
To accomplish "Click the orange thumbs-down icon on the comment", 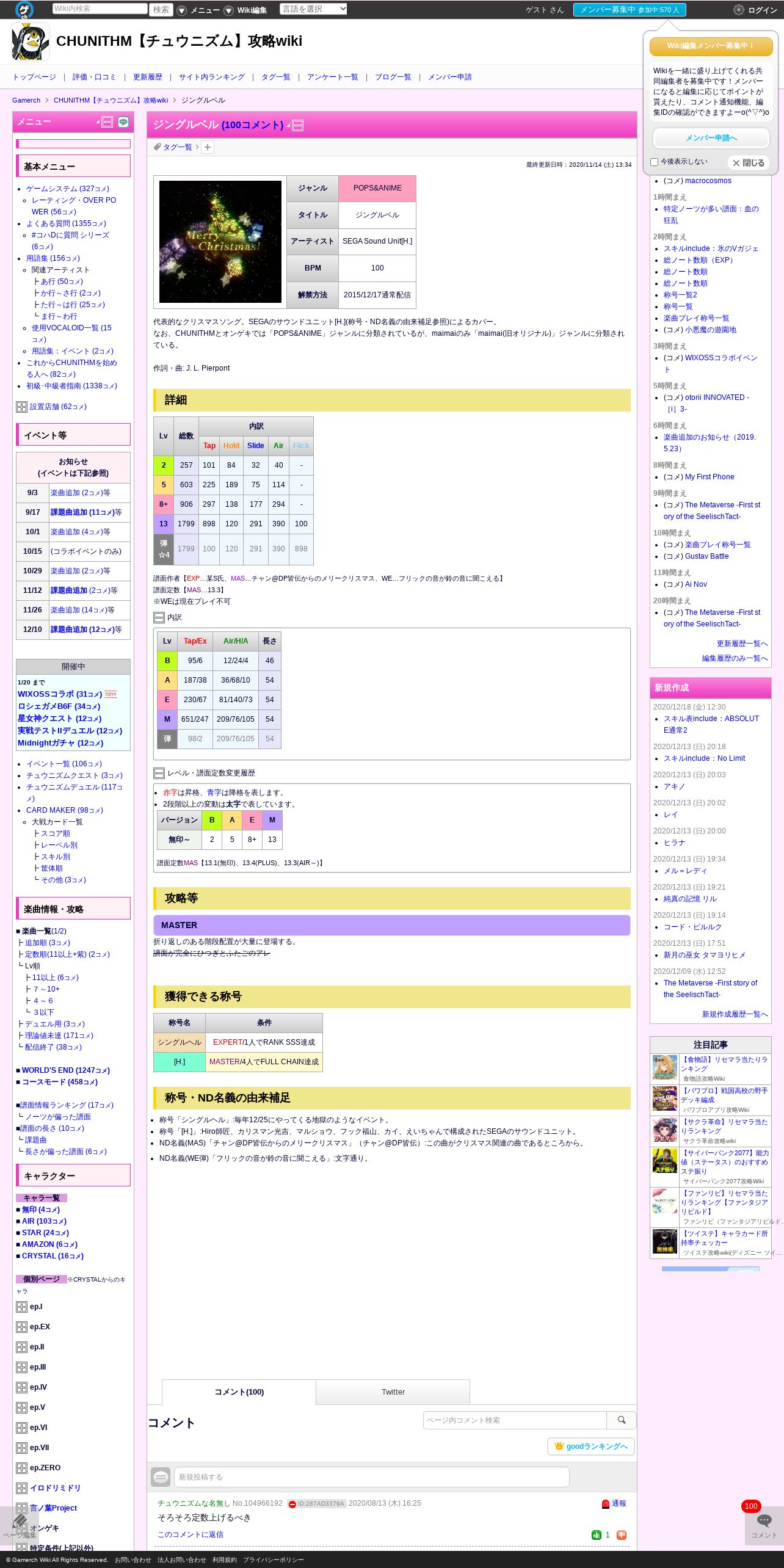I will click(x=622, y=1534).
